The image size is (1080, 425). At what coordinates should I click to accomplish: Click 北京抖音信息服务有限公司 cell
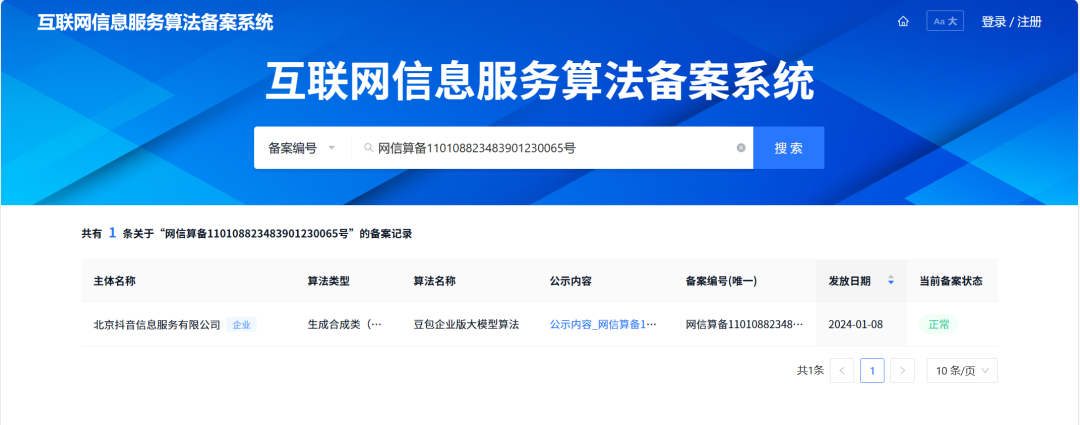[157, 324]
